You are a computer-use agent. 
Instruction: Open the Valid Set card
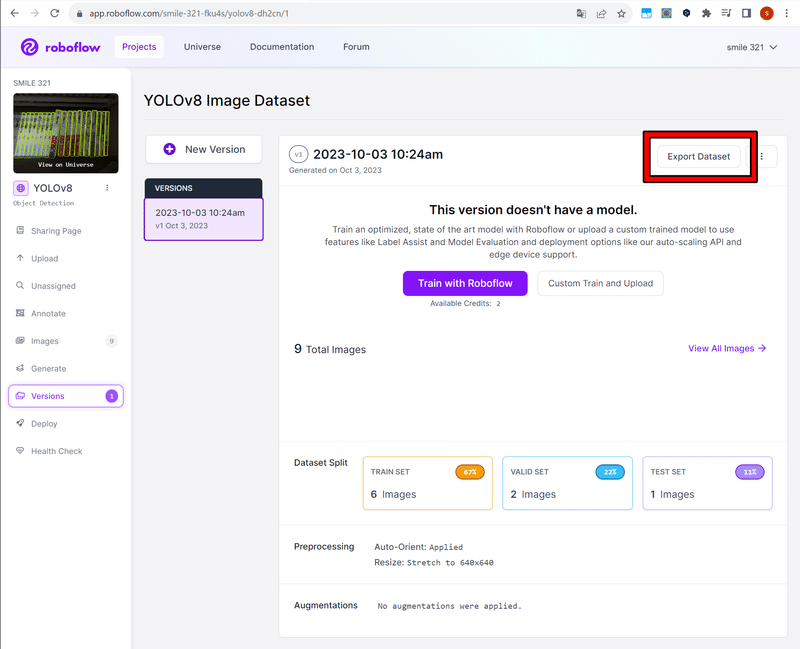click(567, 483)
